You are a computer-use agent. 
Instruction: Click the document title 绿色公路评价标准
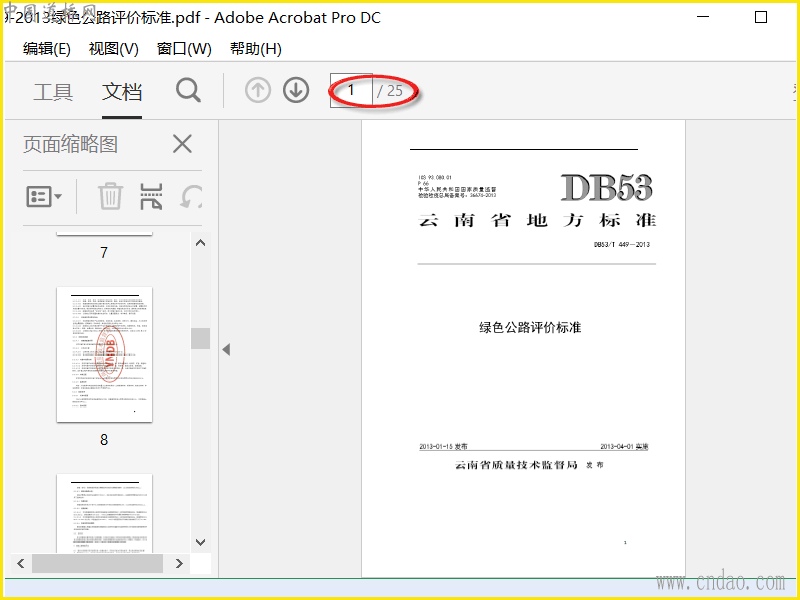tap(530, 328)
